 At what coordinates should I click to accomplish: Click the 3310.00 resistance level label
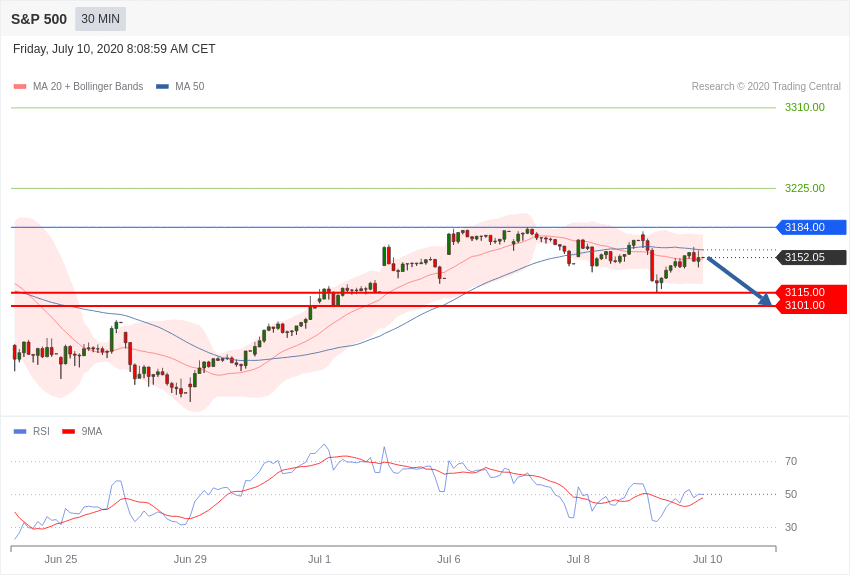pyautogui.click(x=804, y=107)
